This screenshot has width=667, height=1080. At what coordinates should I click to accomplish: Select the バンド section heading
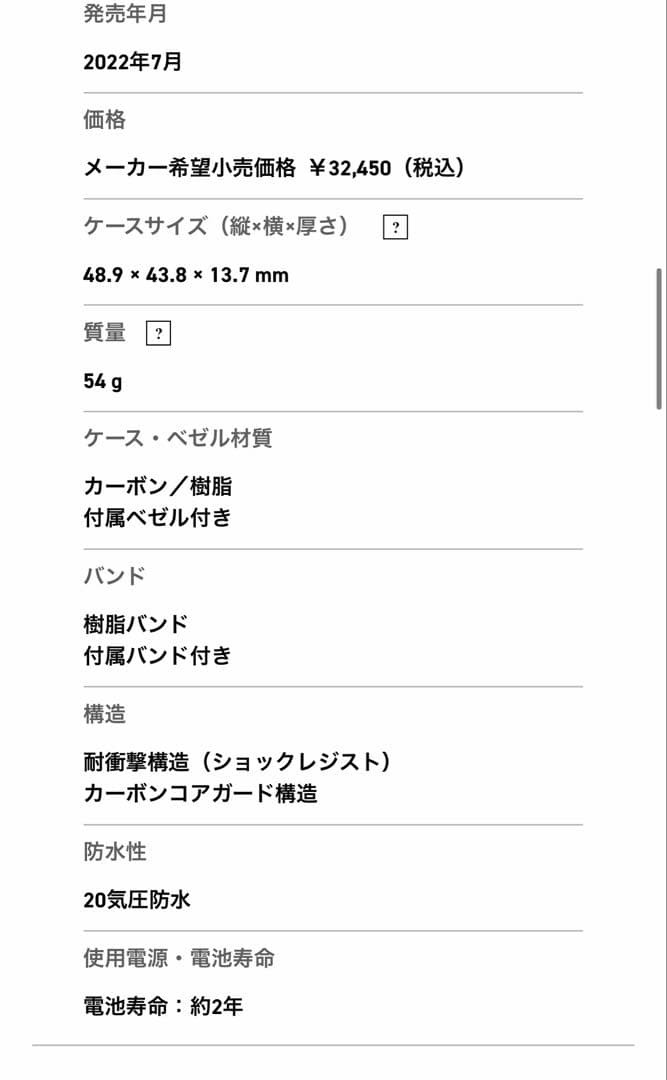coord(114,576)
